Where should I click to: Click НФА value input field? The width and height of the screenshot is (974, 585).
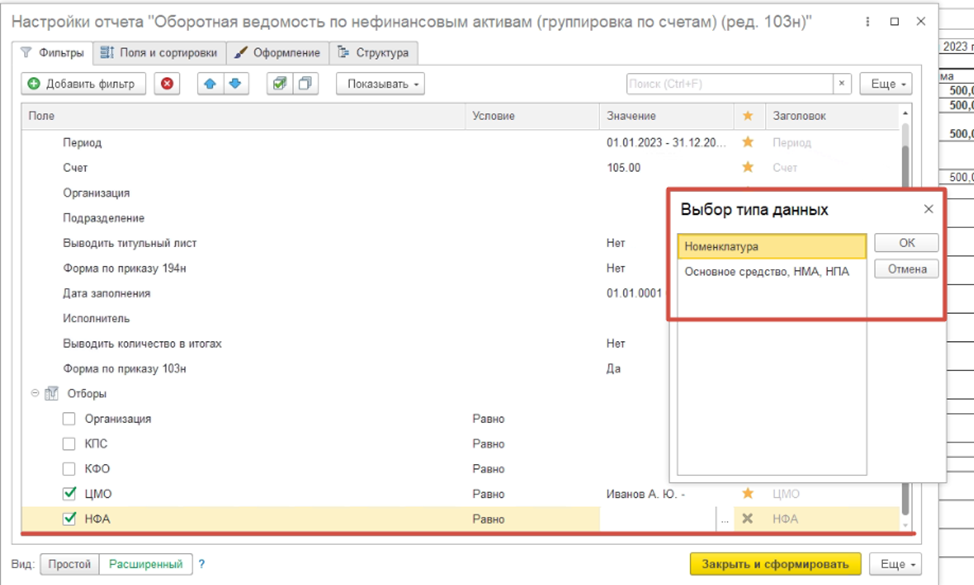[658, 519]
